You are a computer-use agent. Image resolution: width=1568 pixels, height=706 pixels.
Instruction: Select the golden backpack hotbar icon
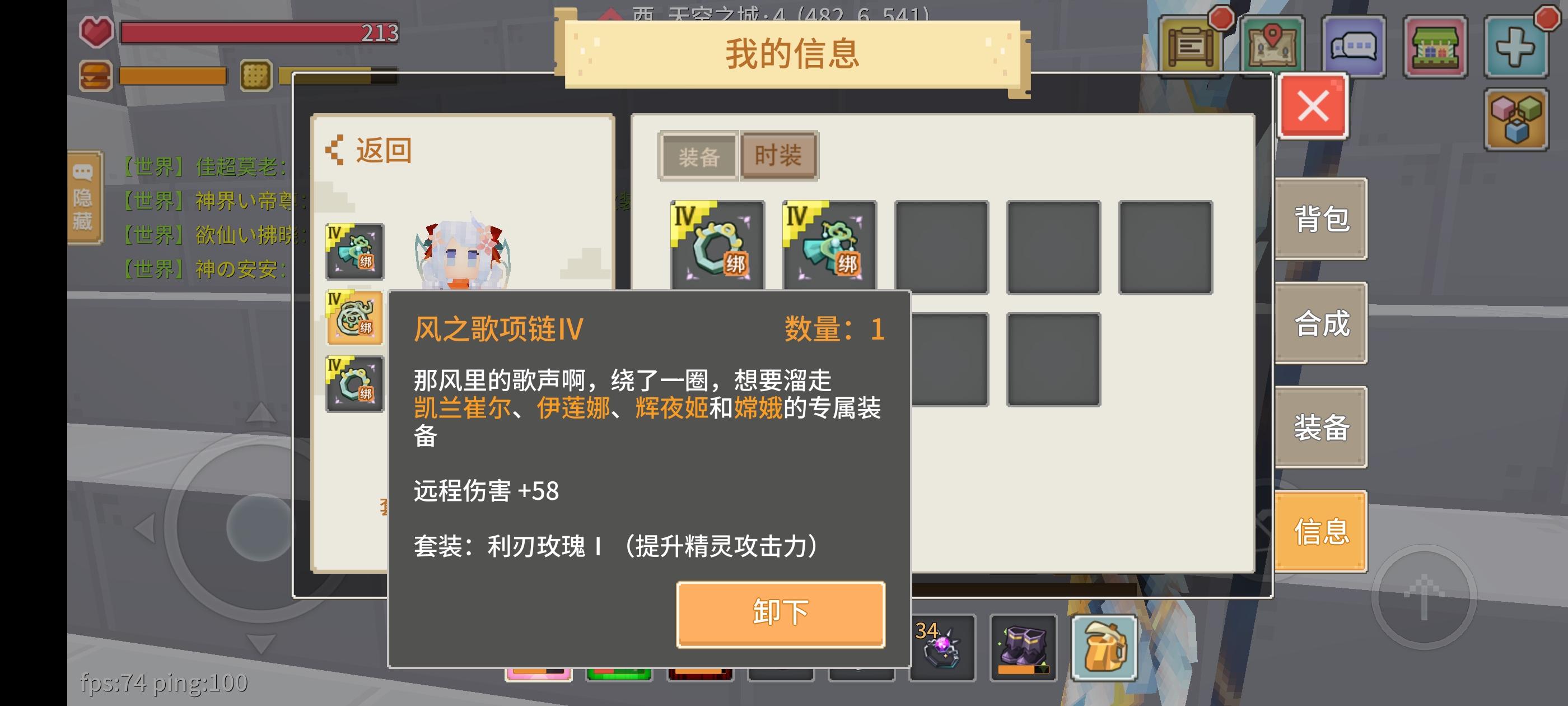(x=1104, y=648)
